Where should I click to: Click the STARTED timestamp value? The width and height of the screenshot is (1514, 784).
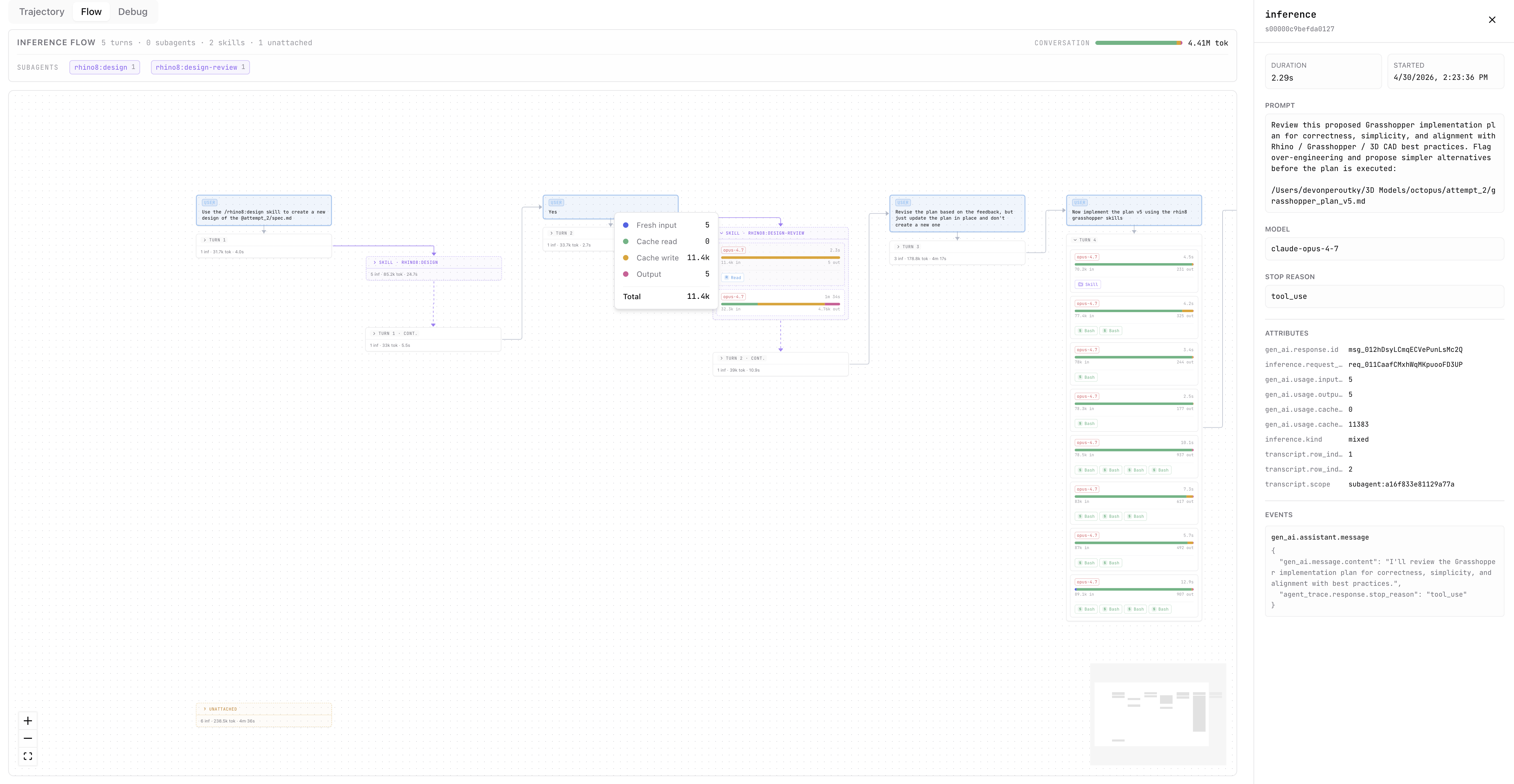(x=1441, y=78)
